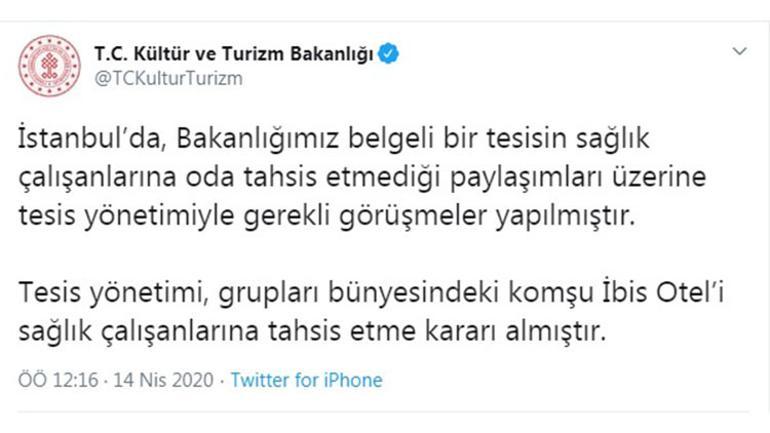
Task: Open T.C. Kültür ve Turizm Bakanlığı profile name
Action: (x=234, y=54)
